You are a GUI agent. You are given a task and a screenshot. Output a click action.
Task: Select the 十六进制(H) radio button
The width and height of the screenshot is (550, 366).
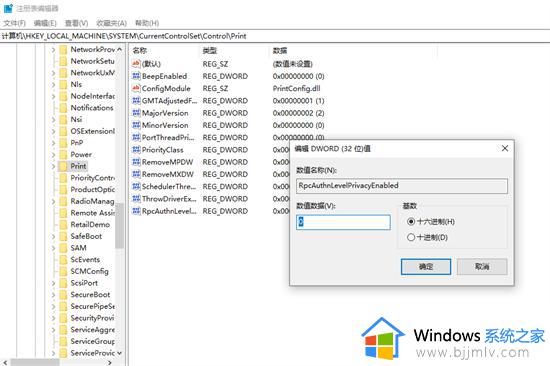click(411, 222)
